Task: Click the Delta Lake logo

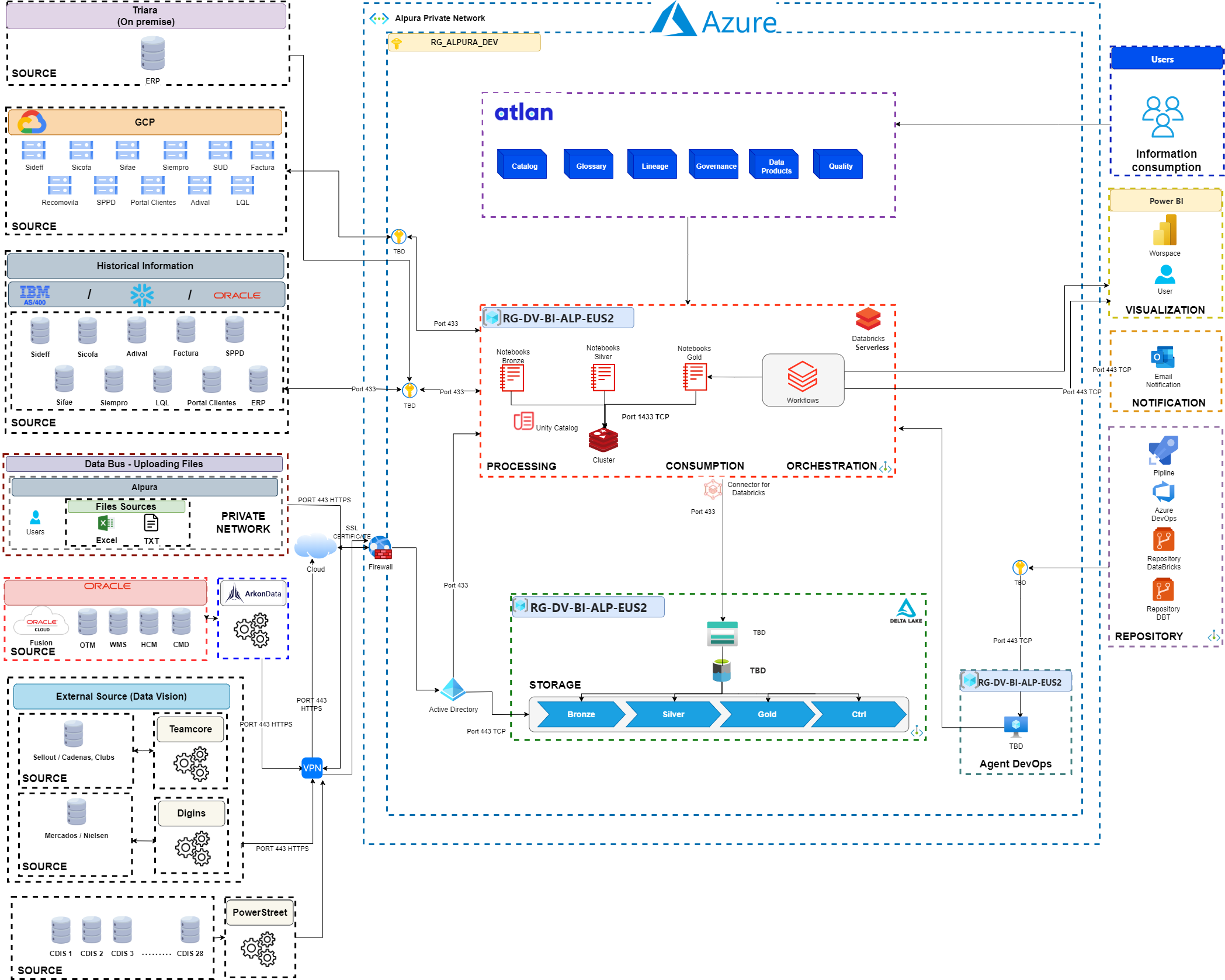Action: click(906, 611)
